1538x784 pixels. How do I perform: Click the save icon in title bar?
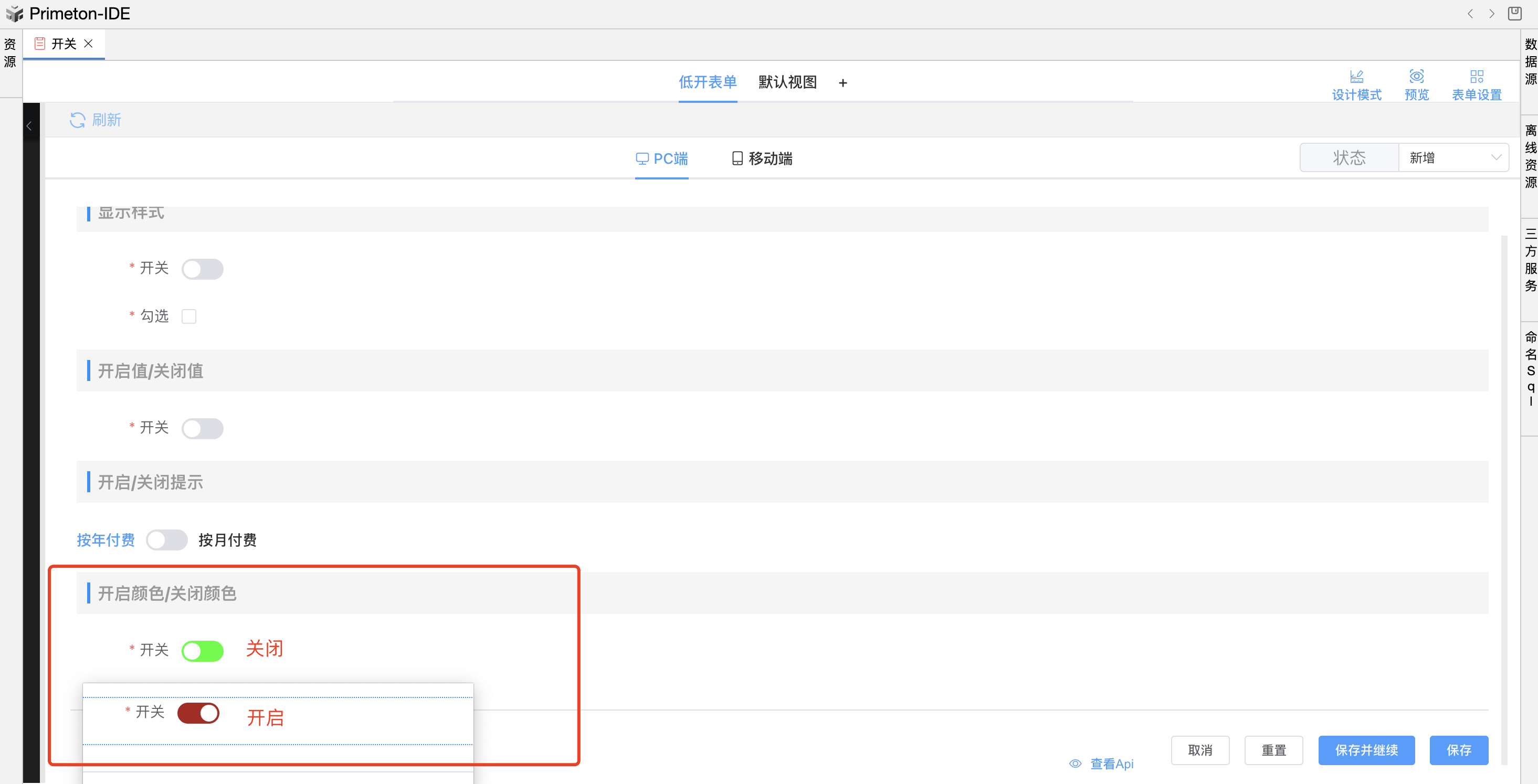point(1515,13)
